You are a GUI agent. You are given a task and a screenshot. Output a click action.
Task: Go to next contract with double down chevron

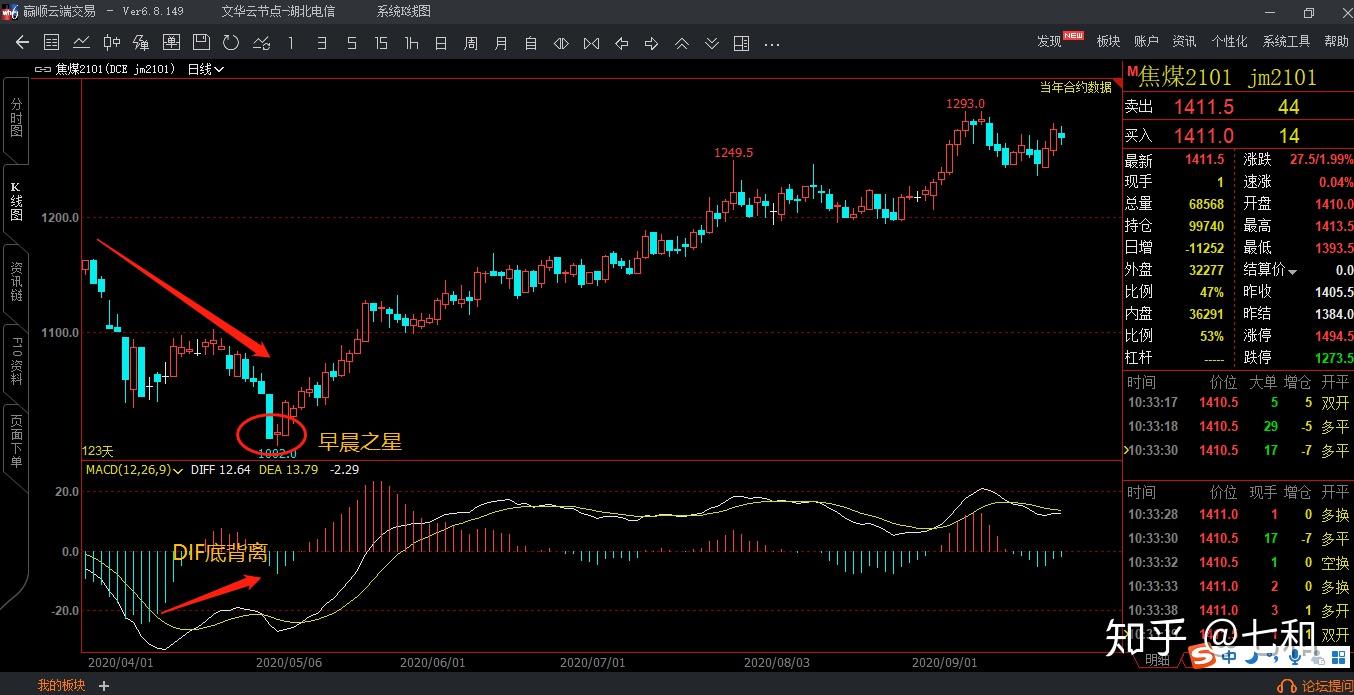point(711,43)
